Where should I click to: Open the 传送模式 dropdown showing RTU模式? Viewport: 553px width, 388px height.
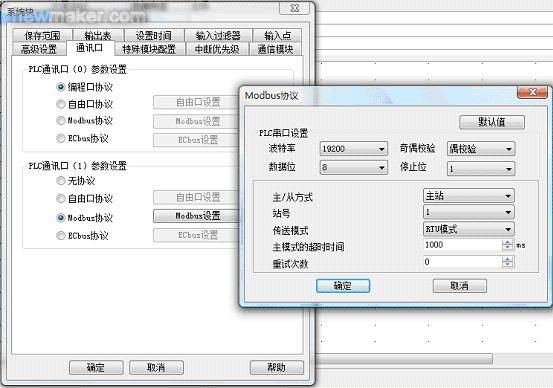469,229
